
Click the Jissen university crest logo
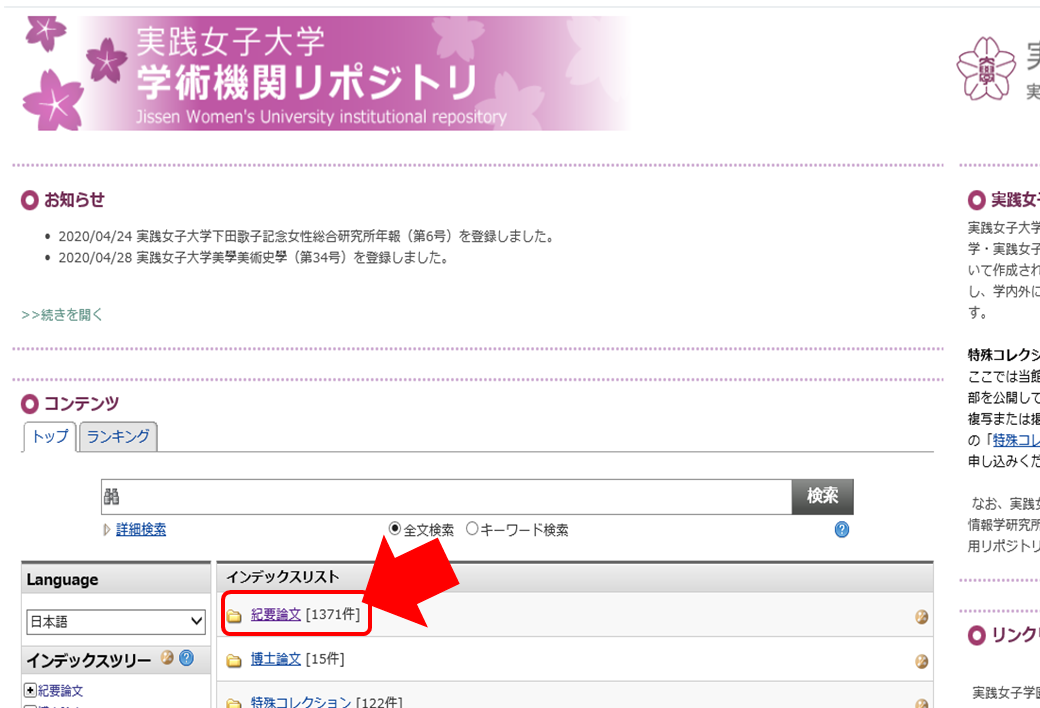pos(986,68)
